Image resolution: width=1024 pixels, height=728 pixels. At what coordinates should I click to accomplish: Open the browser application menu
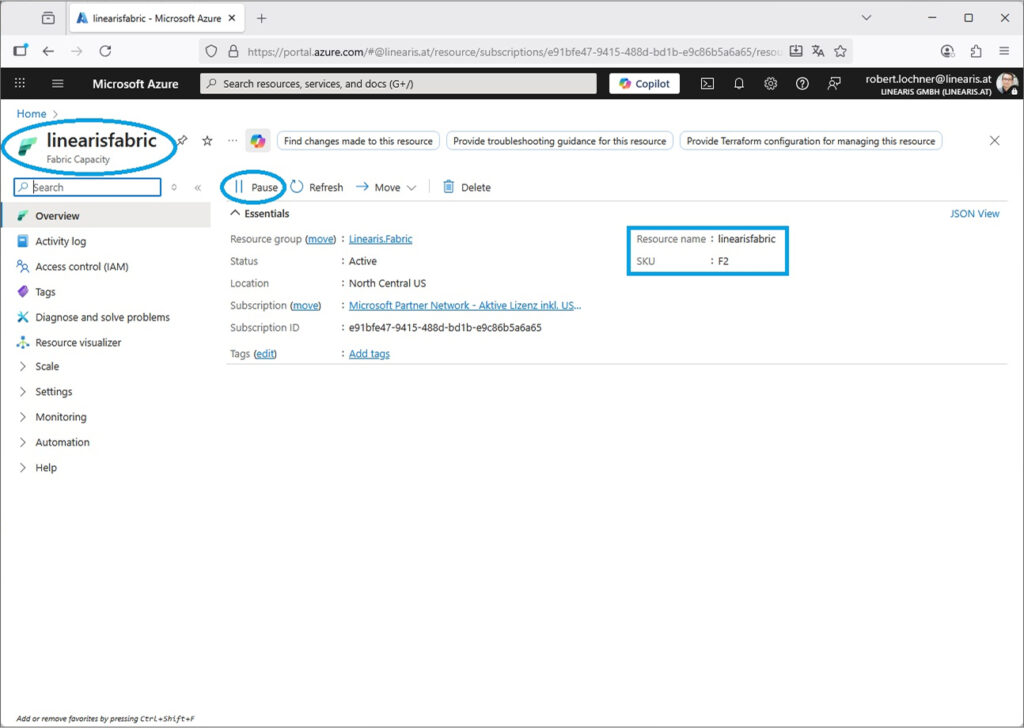point(1004,51)
